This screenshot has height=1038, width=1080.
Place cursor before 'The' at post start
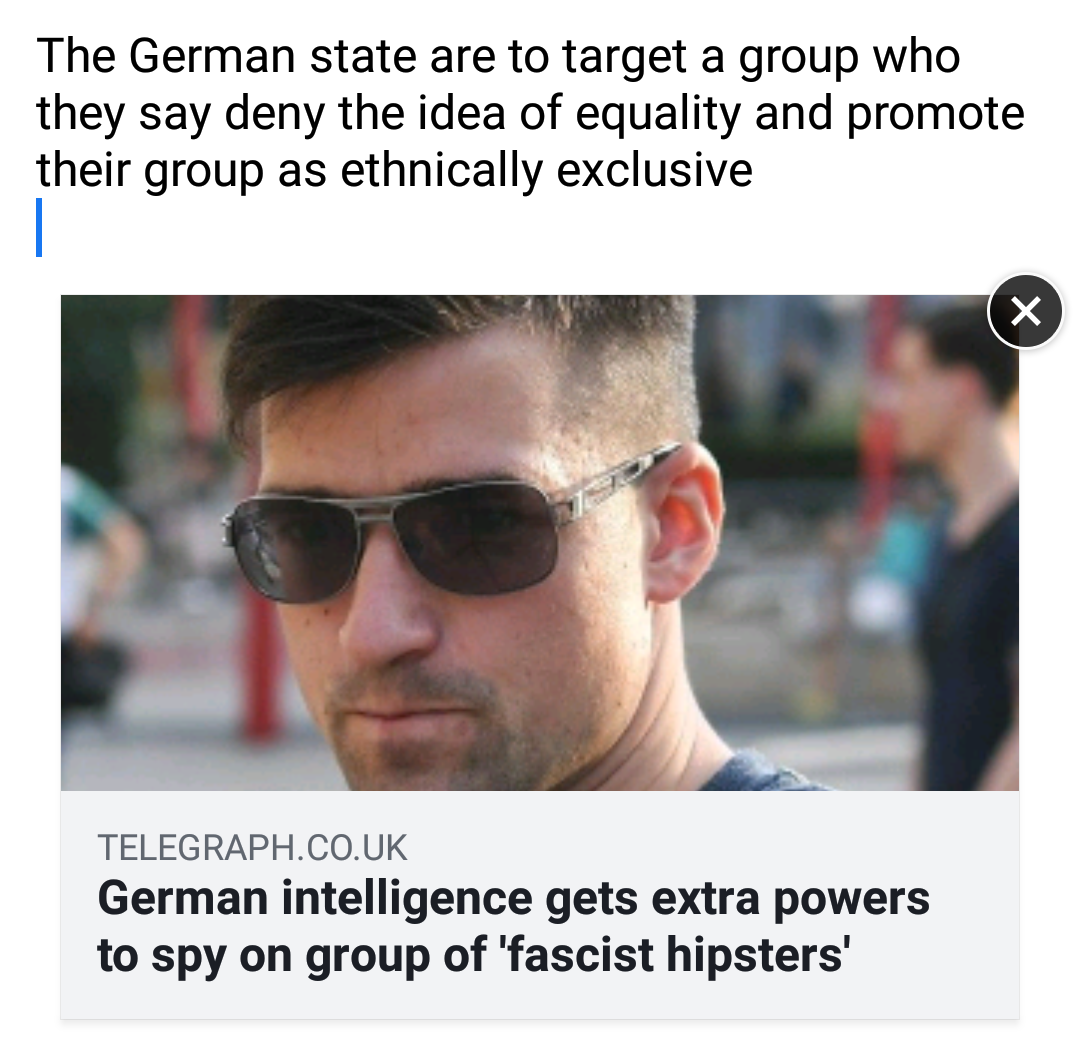[x=37, y=56]
